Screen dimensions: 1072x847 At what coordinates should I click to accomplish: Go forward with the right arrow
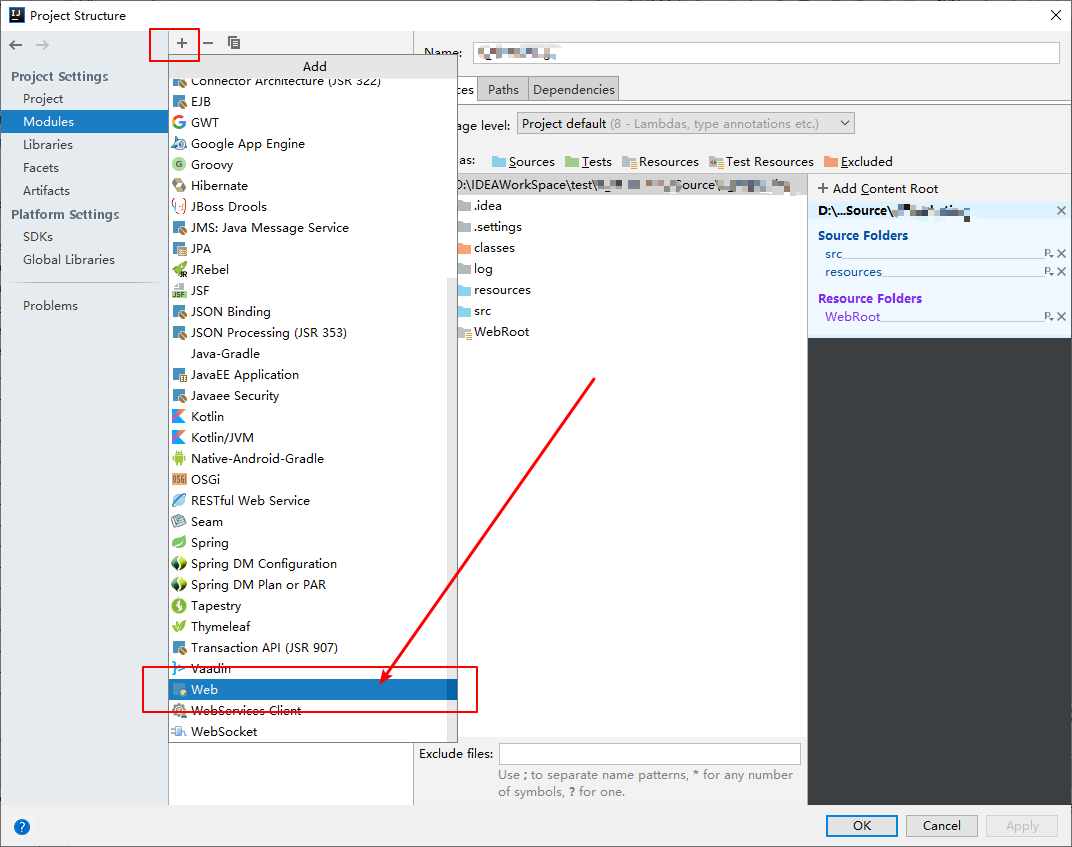42,45
